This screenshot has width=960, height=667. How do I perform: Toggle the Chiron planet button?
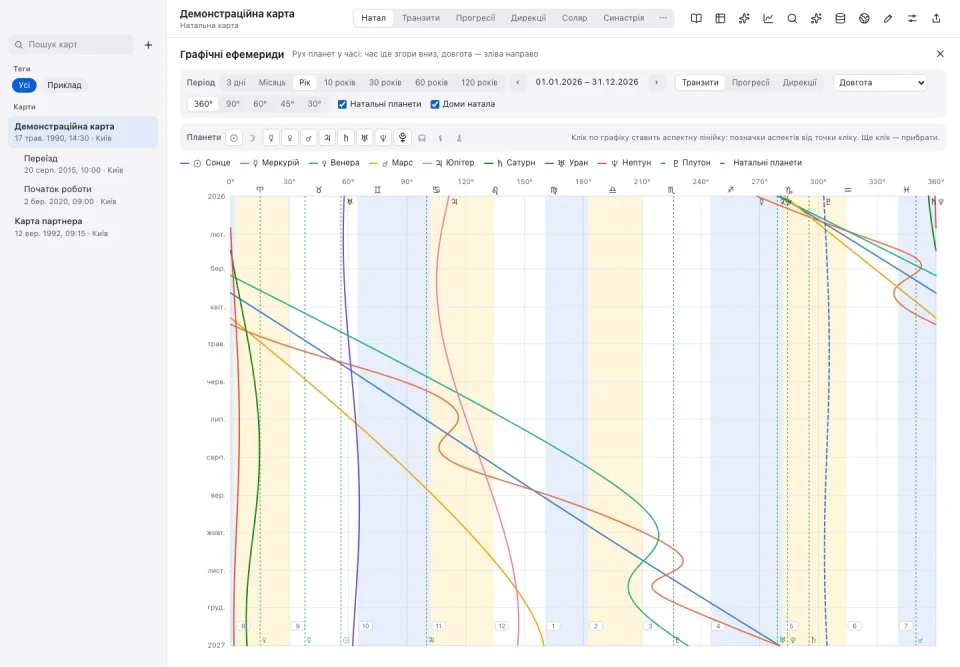(x=459, y=138)
